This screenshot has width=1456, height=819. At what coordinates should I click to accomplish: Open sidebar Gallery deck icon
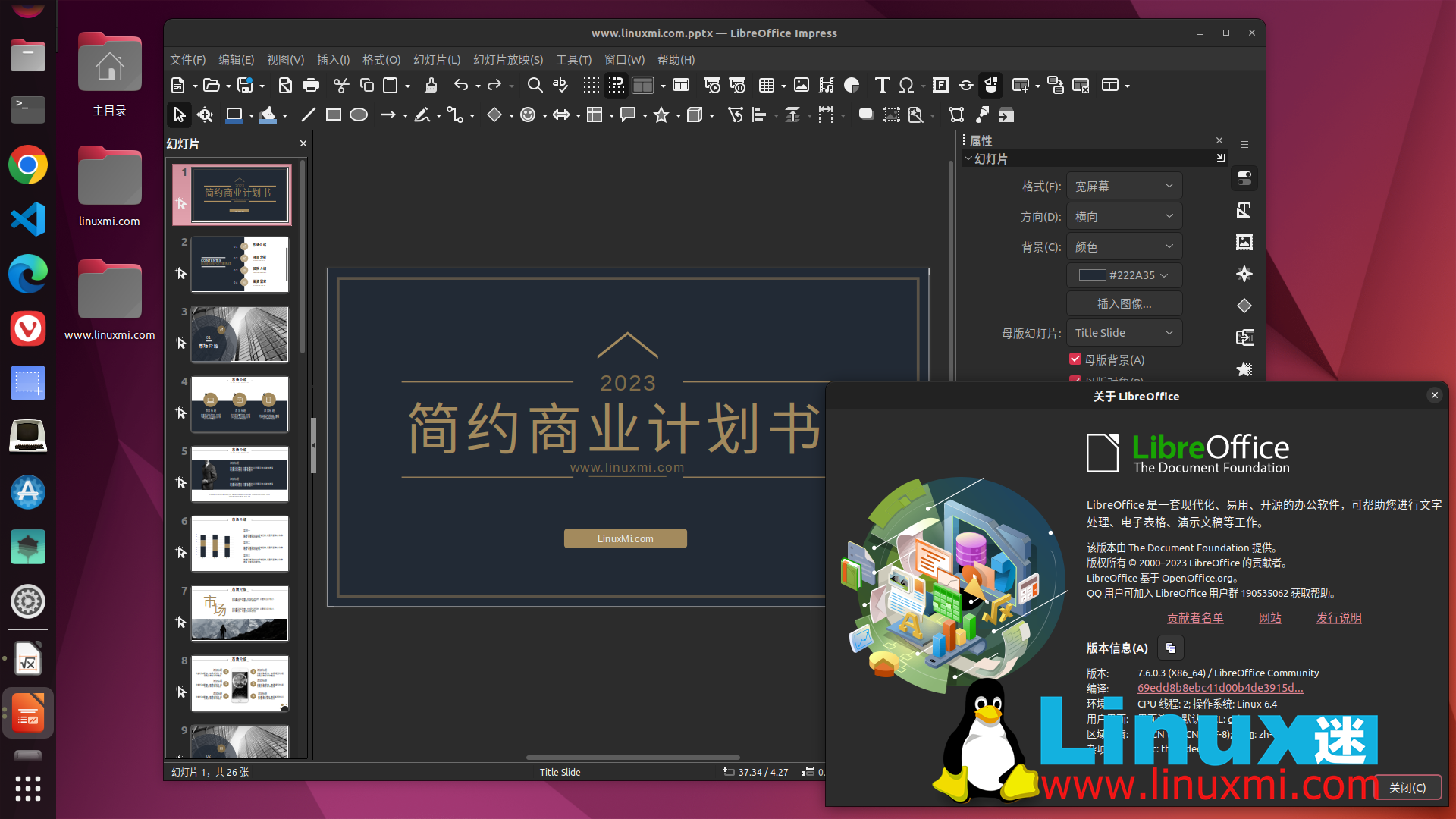click(1244, 242)
